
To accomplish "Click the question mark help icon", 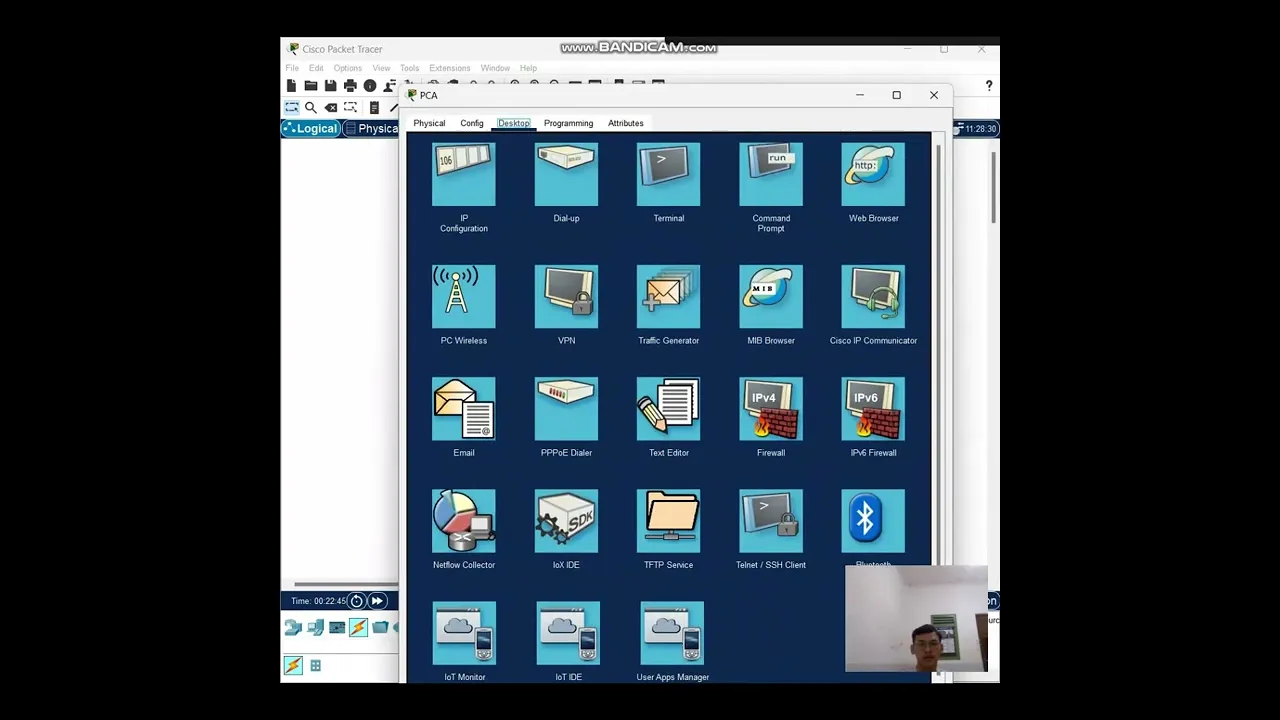I will (x=989, y=86).
